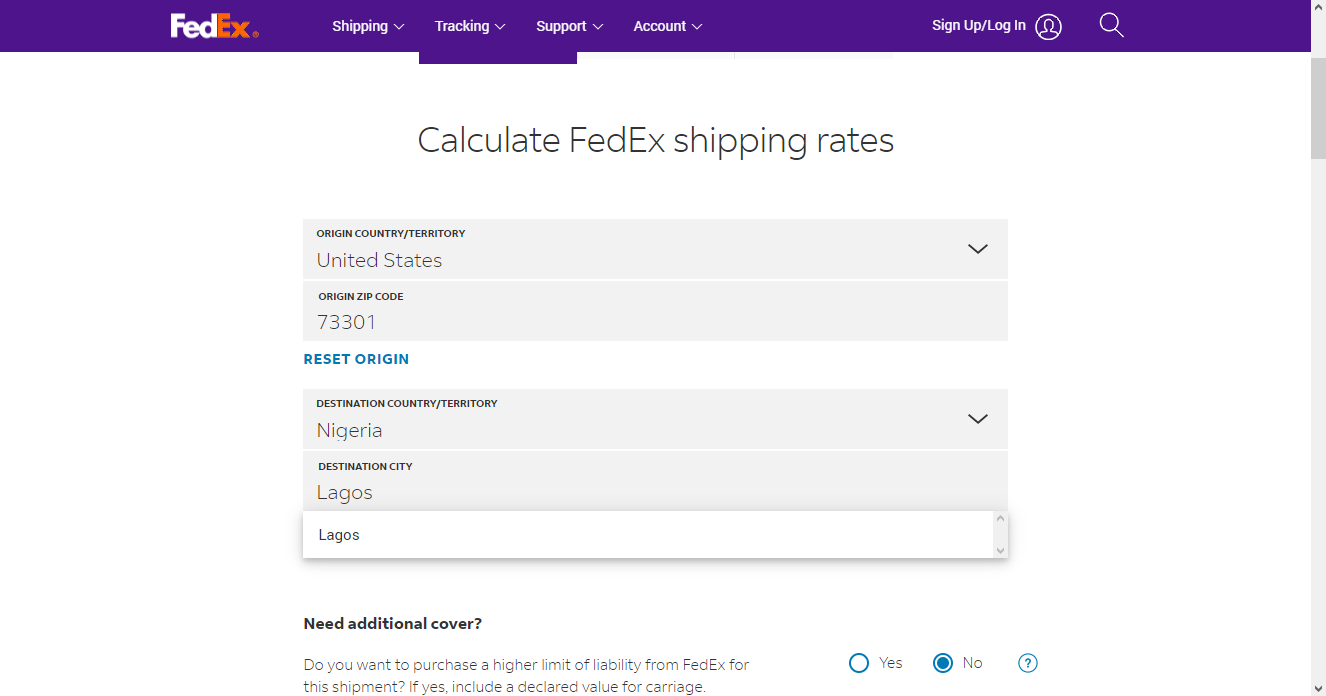This screenshot has width=1326, height=696.
Task: Click the suggestion list down arrow
Action: coord(1000,551)
